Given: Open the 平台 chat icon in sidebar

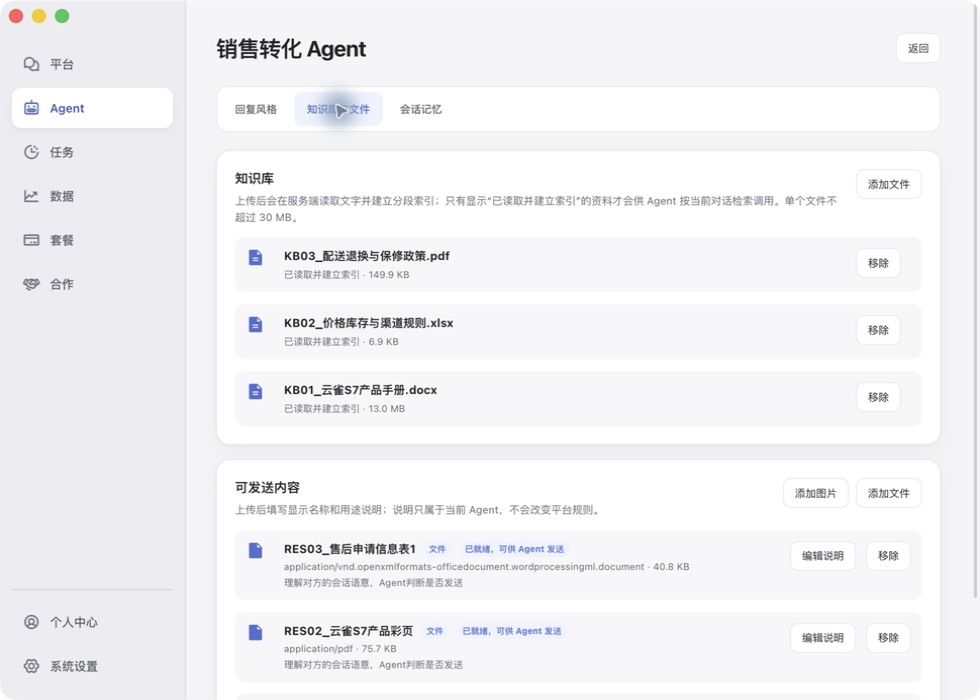Looking at the screenshot, I should (31, 64).
